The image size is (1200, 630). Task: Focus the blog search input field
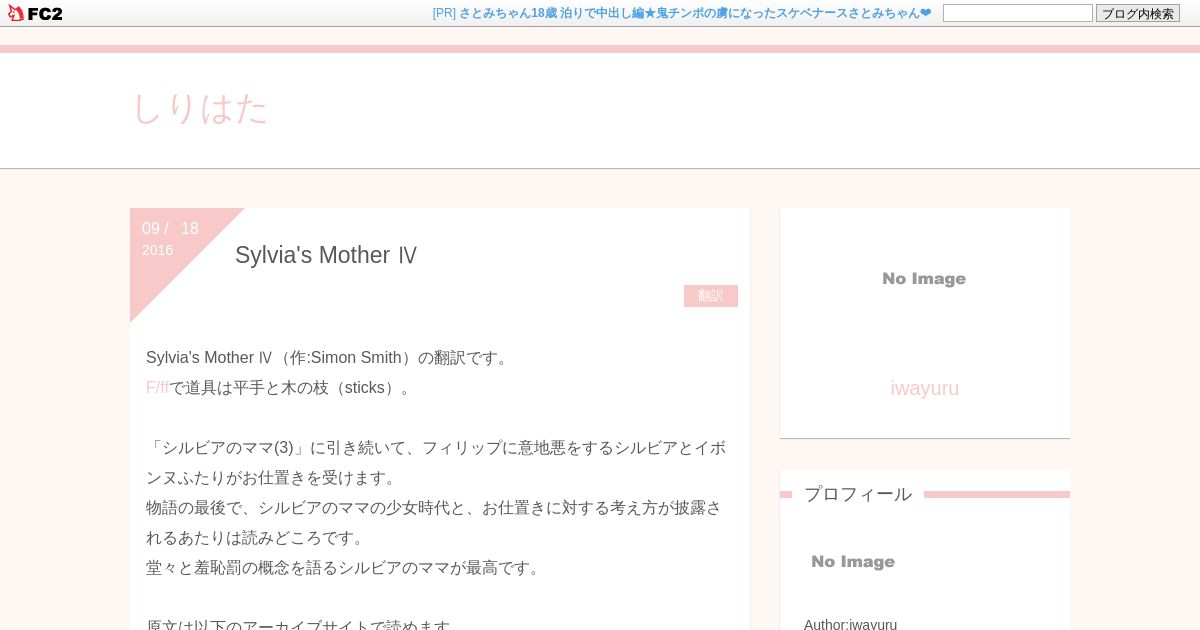coord(1017,13)
